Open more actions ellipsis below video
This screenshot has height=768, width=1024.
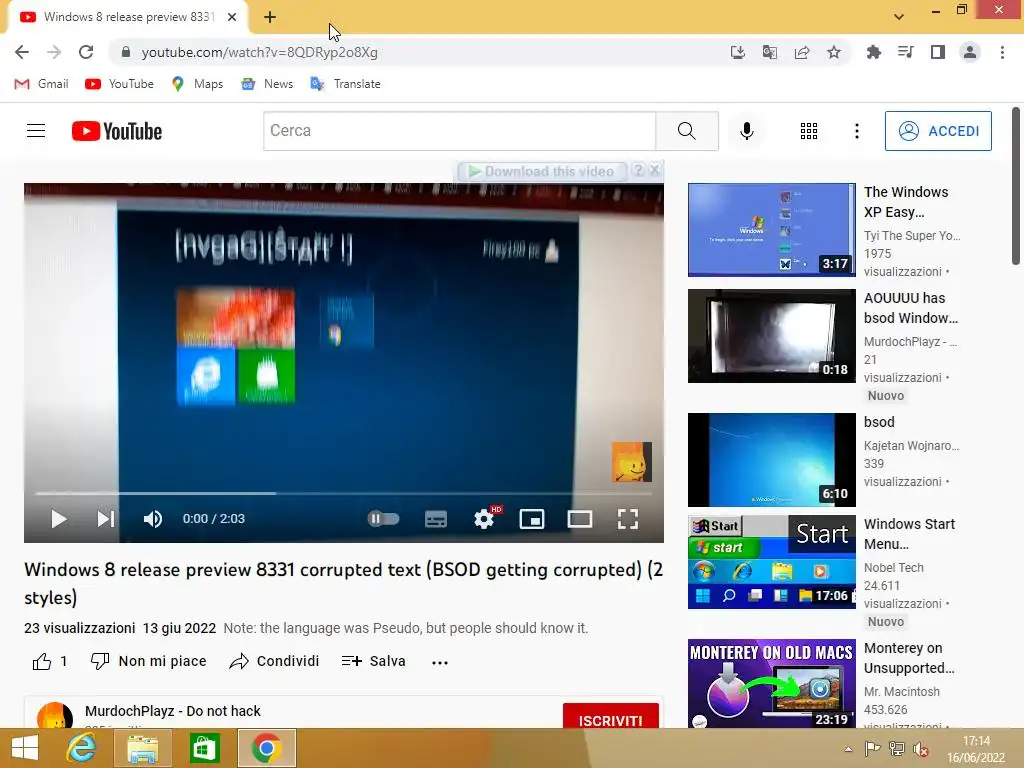(440, 662)
